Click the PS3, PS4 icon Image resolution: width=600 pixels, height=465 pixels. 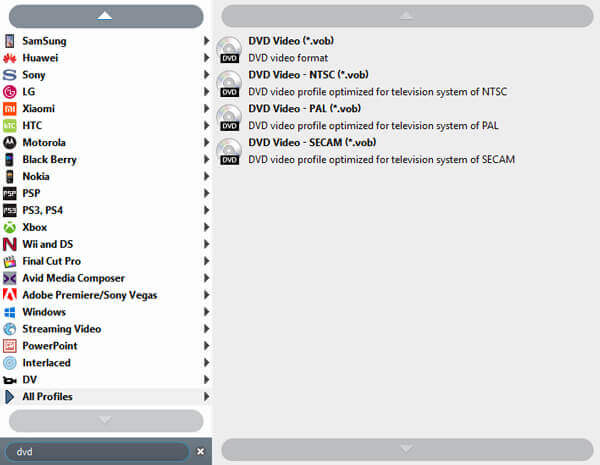pyautogui.click(x=10, y=210)
